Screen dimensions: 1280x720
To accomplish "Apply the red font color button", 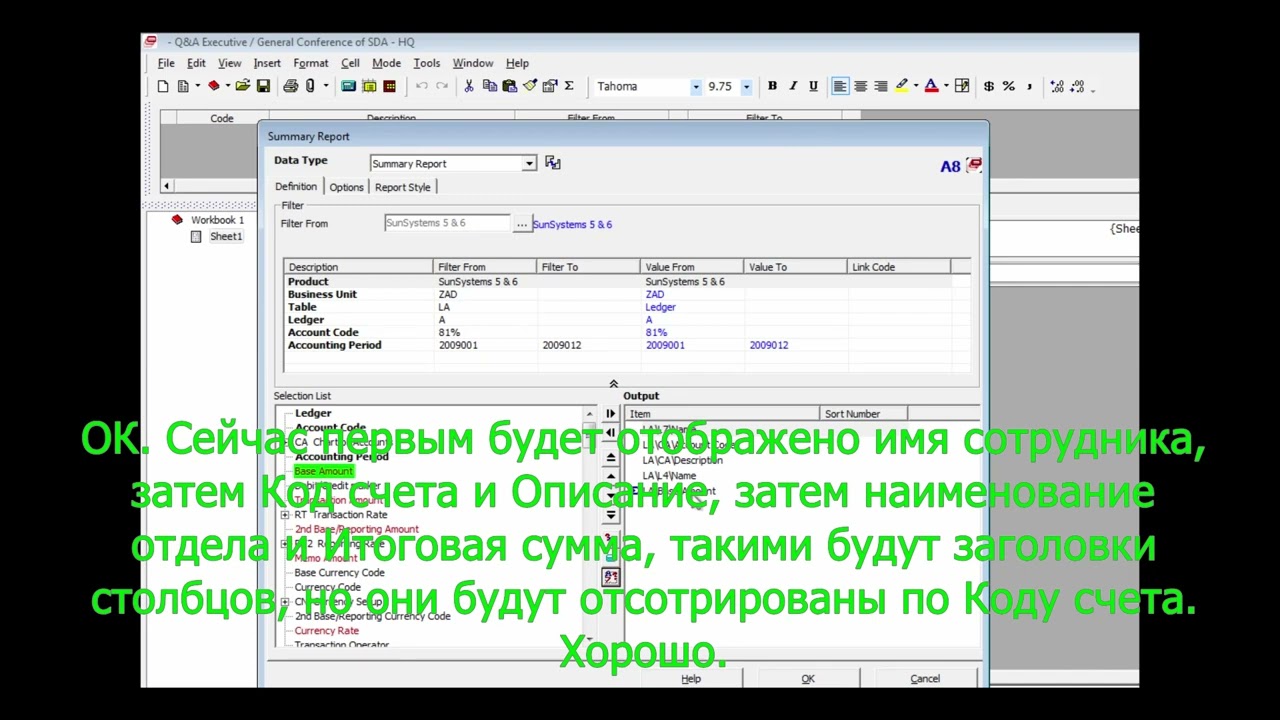I will point(931,86).
